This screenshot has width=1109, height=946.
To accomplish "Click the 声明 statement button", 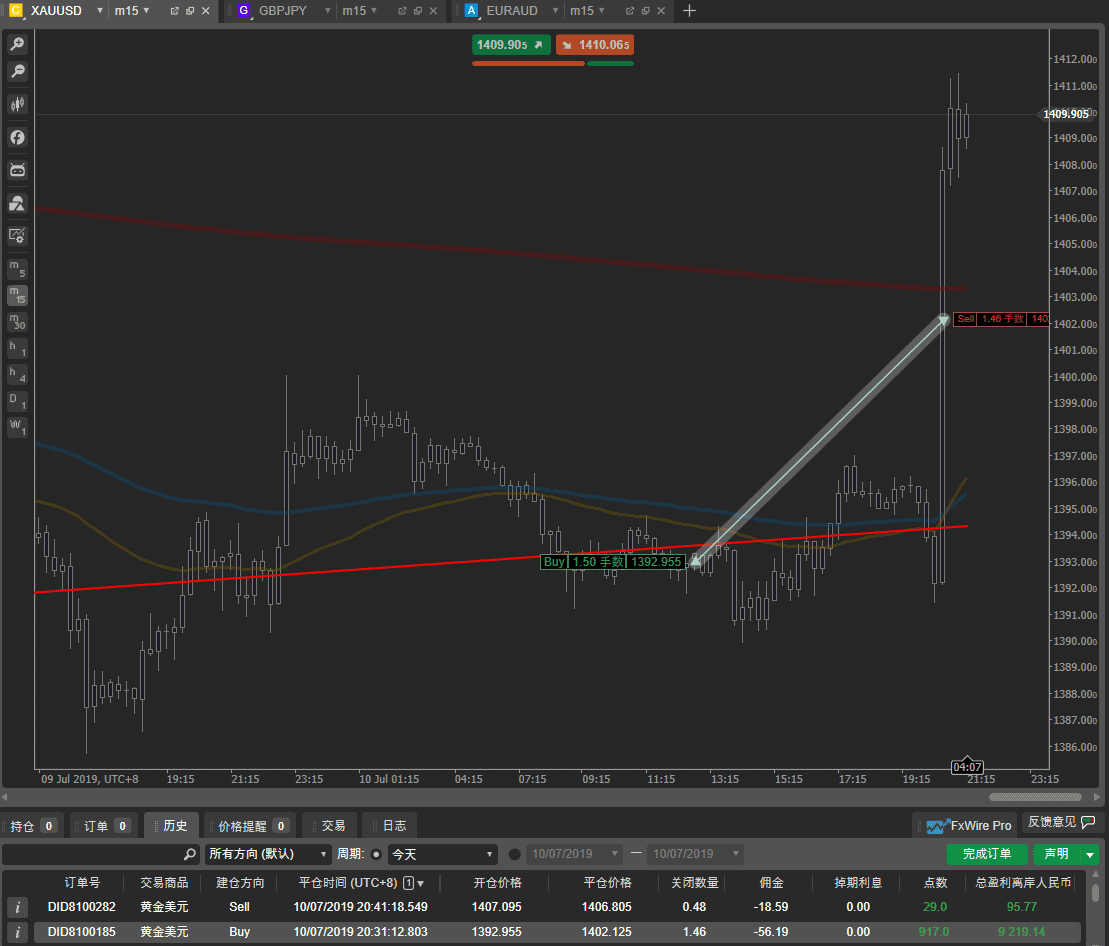I will tap(1057, 854).
